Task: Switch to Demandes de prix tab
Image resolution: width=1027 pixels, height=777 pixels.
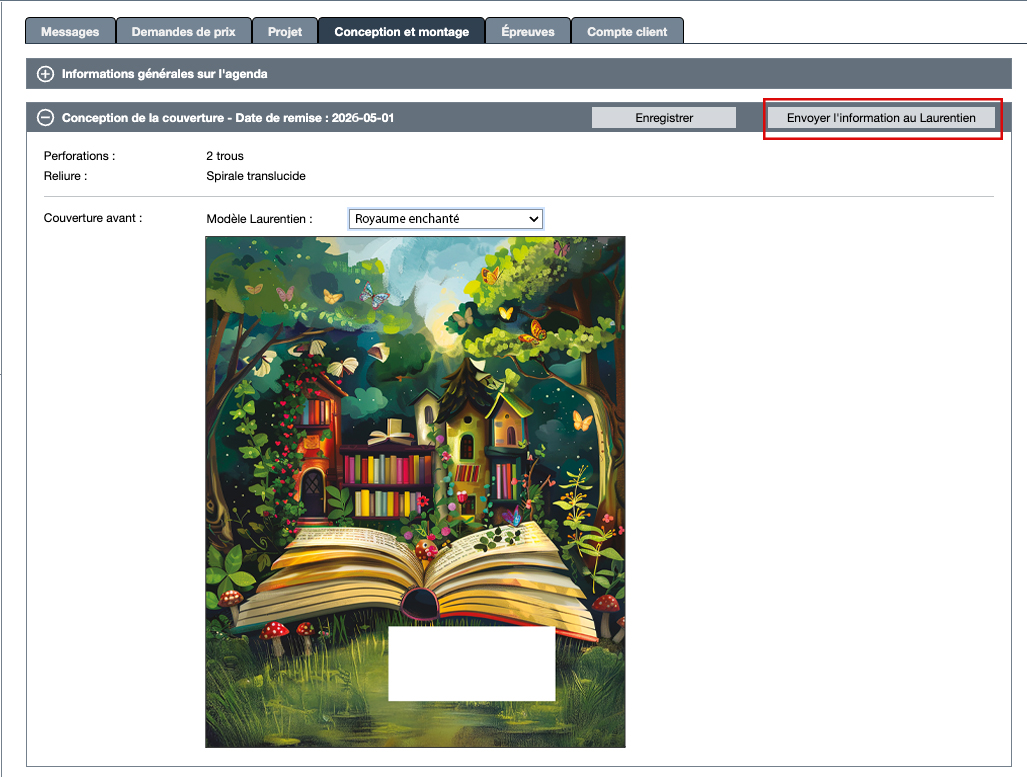Action: (183, 32)
